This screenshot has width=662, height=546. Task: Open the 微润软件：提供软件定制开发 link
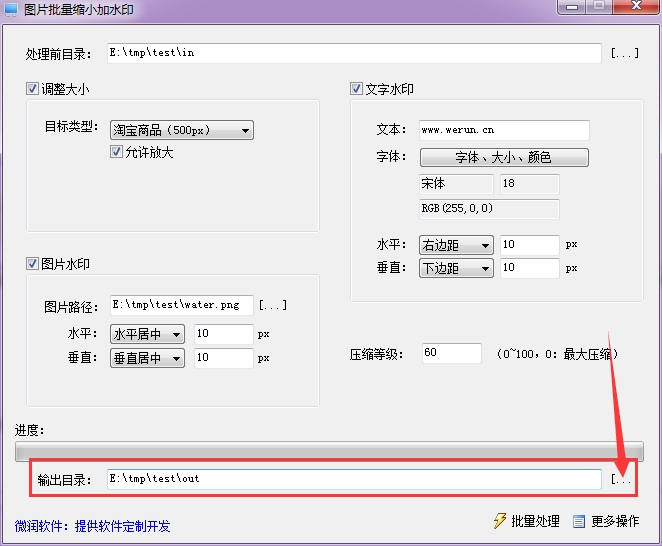pyautogui.click(x=92, y=526)
